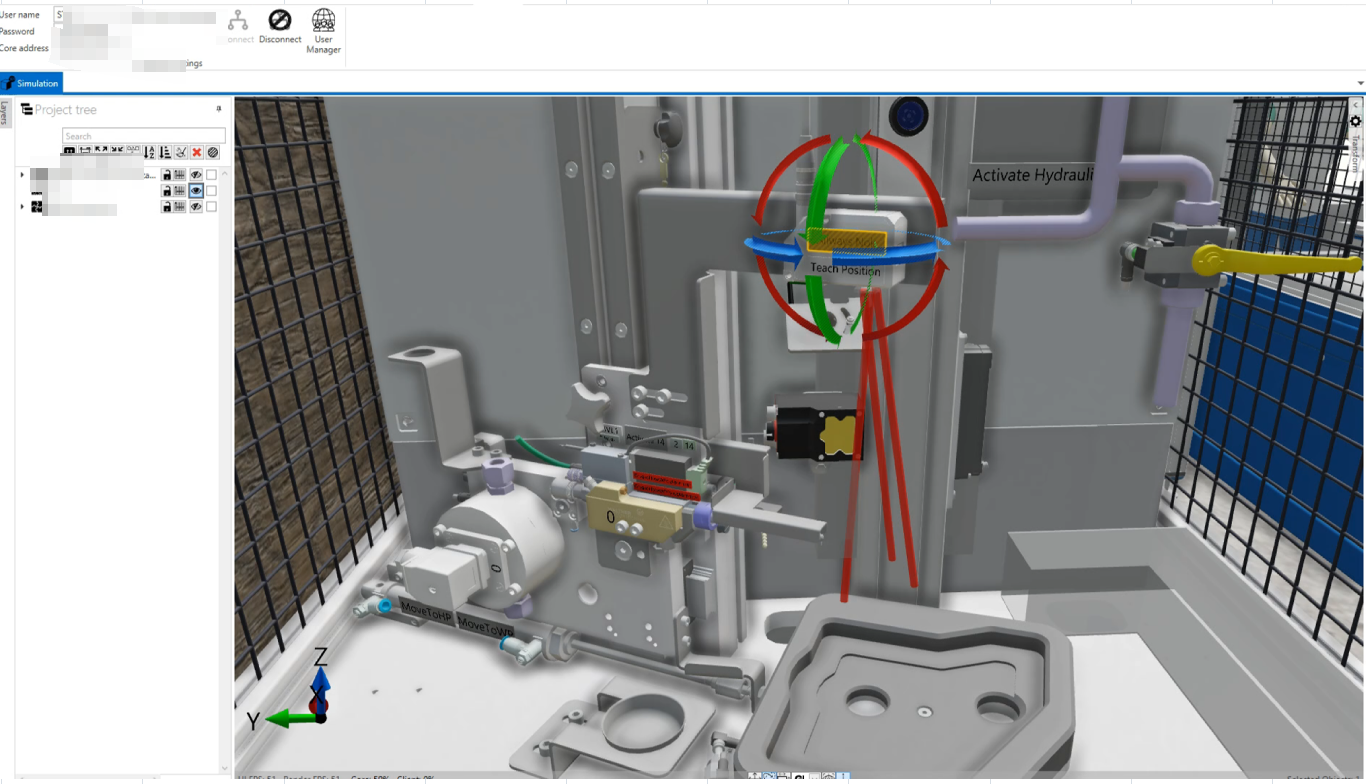Click the striped circle icon in Project tree toolbar
This screenshot has width=1366, height=784.
213,152
